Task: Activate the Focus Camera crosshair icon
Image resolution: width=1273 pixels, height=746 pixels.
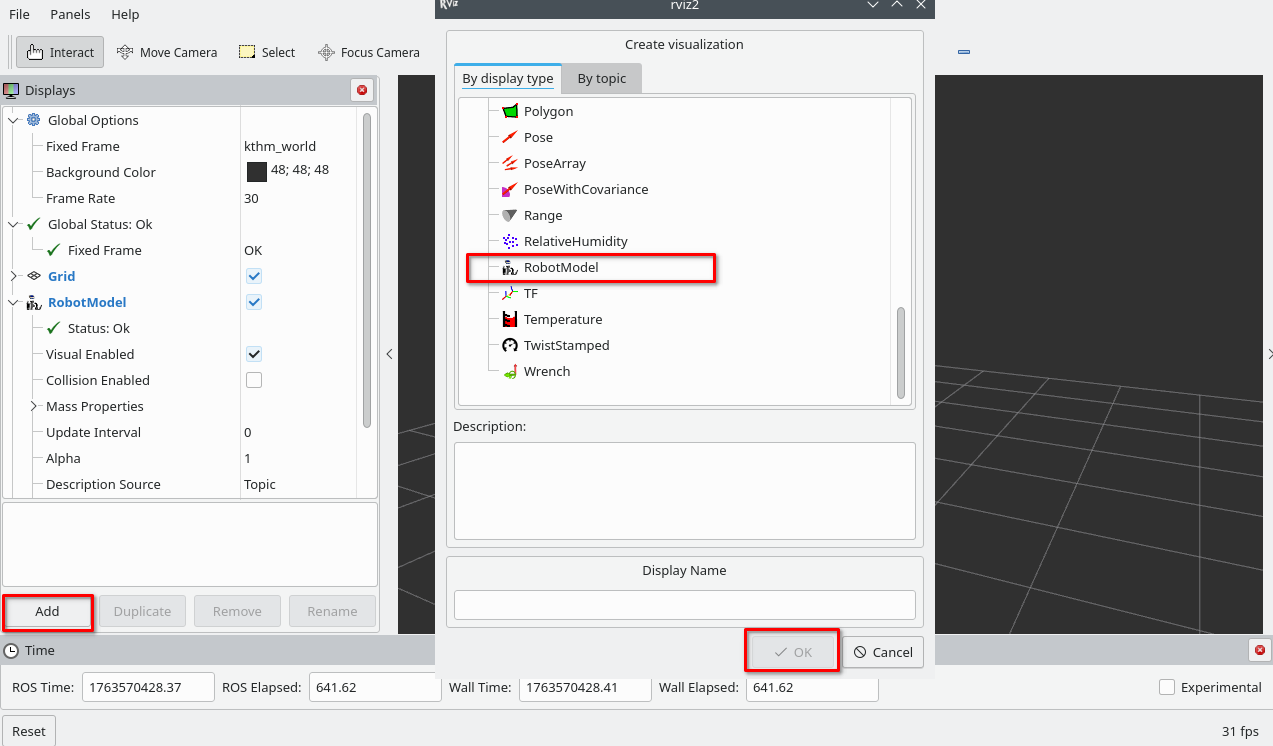Action: pyautogui.click(x=326, y=52)
